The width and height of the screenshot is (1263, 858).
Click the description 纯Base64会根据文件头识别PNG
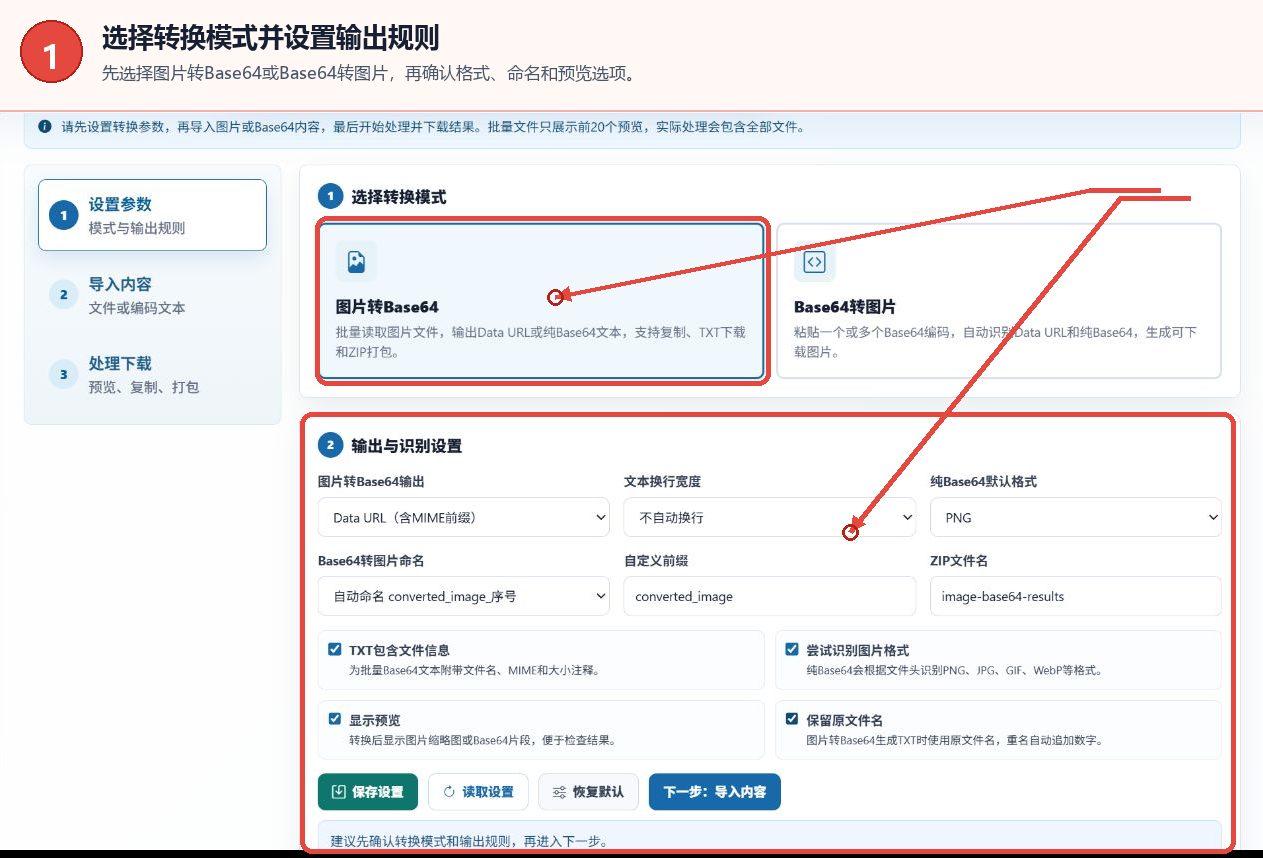pyautogui.click(x=954, y=671)
